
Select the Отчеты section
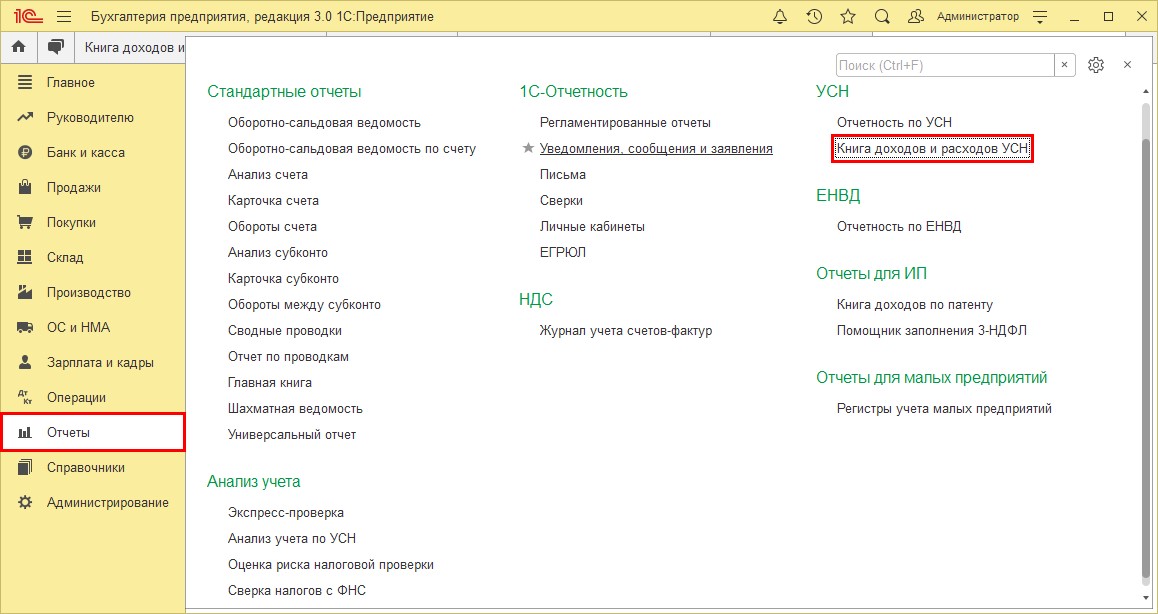click(x=93, y=432)
